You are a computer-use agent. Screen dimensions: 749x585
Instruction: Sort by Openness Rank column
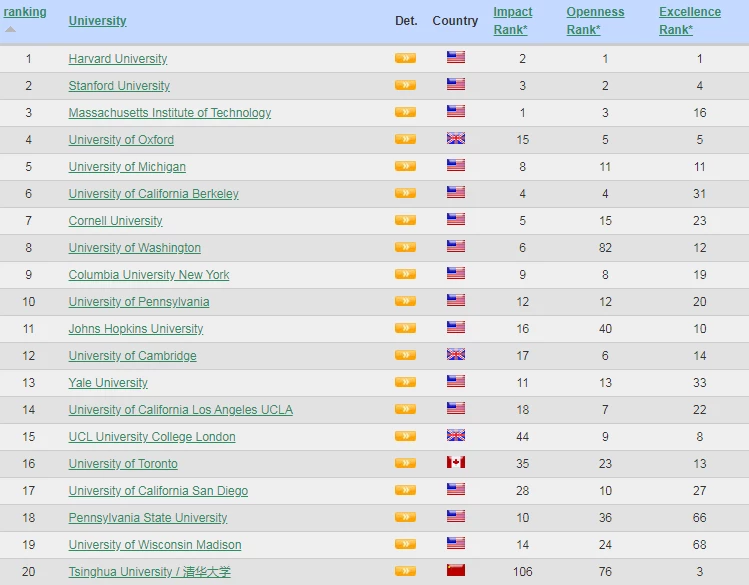(595, 21)
